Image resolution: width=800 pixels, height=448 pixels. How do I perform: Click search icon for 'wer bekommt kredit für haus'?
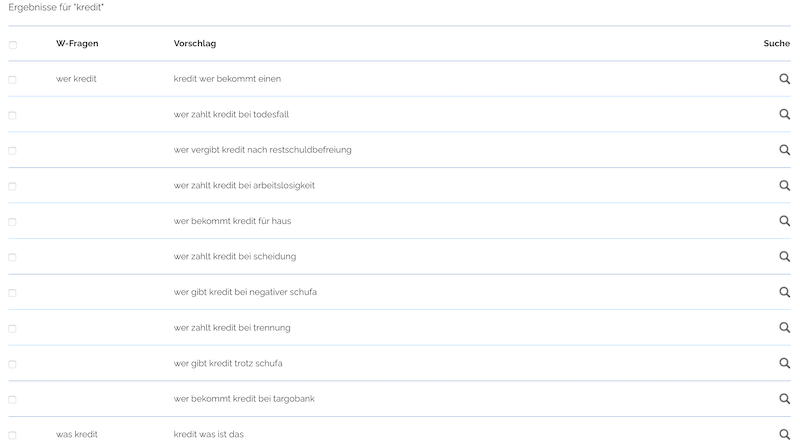click(x=785, y=221)
